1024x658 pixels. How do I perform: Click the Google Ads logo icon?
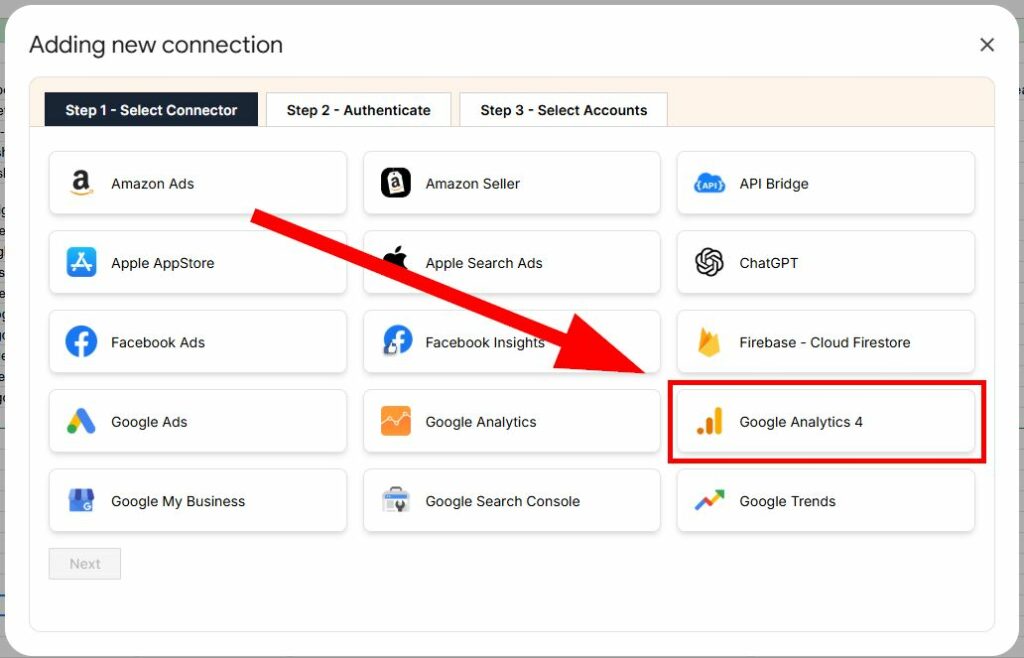coord(81,422)
